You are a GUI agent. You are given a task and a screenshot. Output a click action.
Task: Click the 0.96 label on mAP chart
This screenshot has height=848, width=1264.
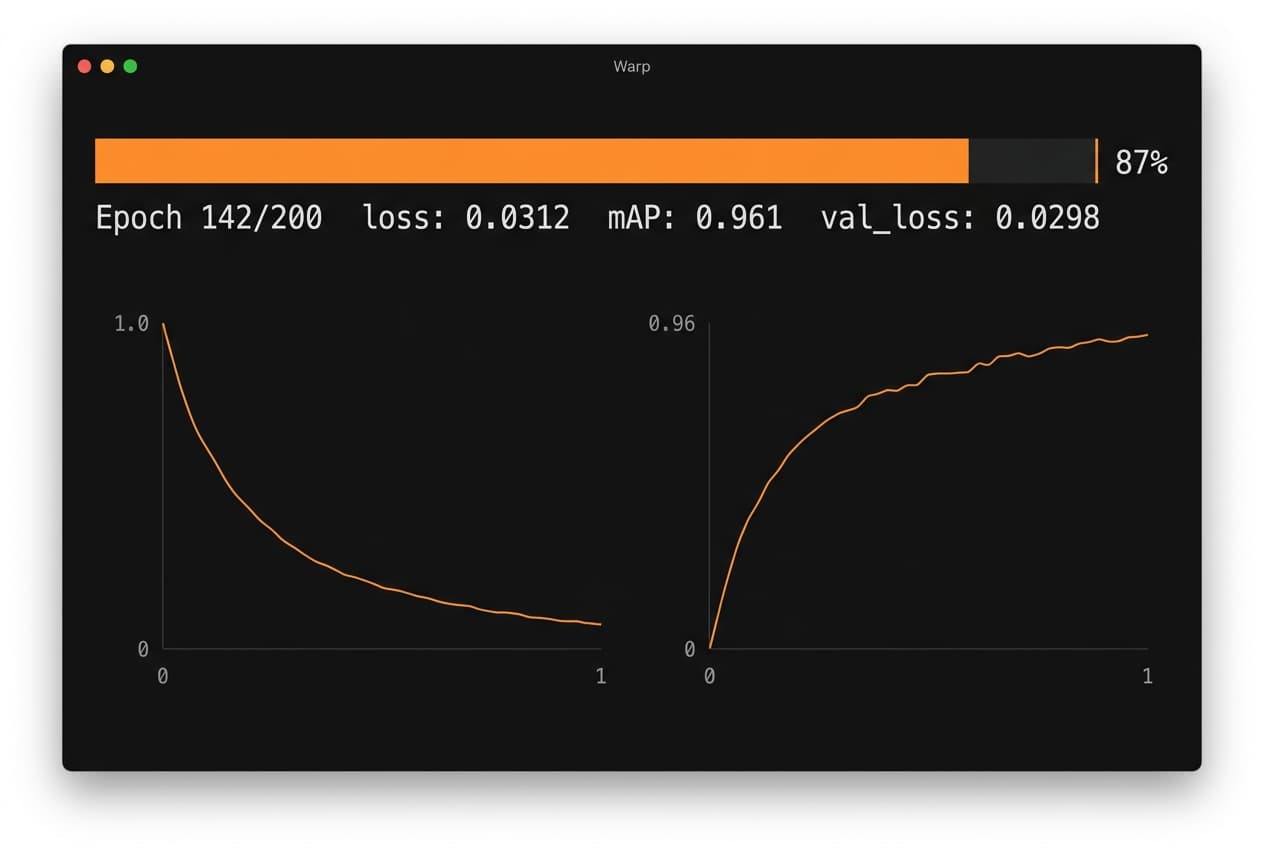tap(671, 324)
